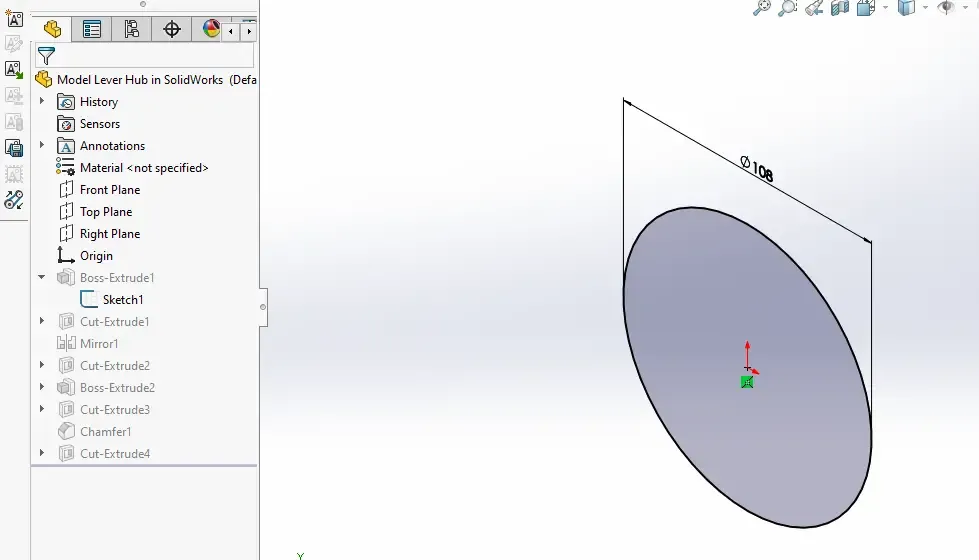Screen dimensions: 979x560
Task: Select Sketch1 in the tree
Action: coord(123,300)
